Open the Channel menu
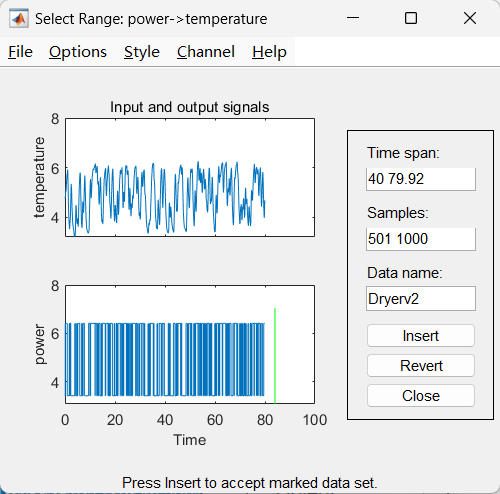The height and width of the screenshot is (494, 500). pyautogui.click(x=206, y=52)
